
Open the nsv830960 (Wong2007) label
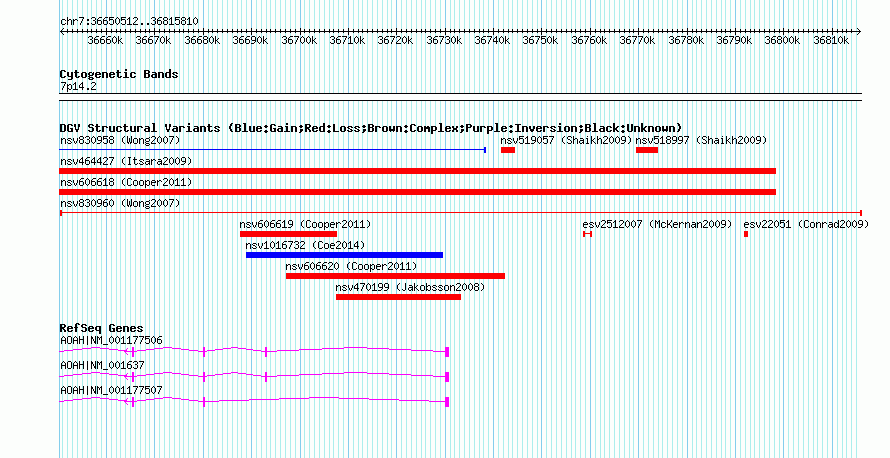[120, 203]
